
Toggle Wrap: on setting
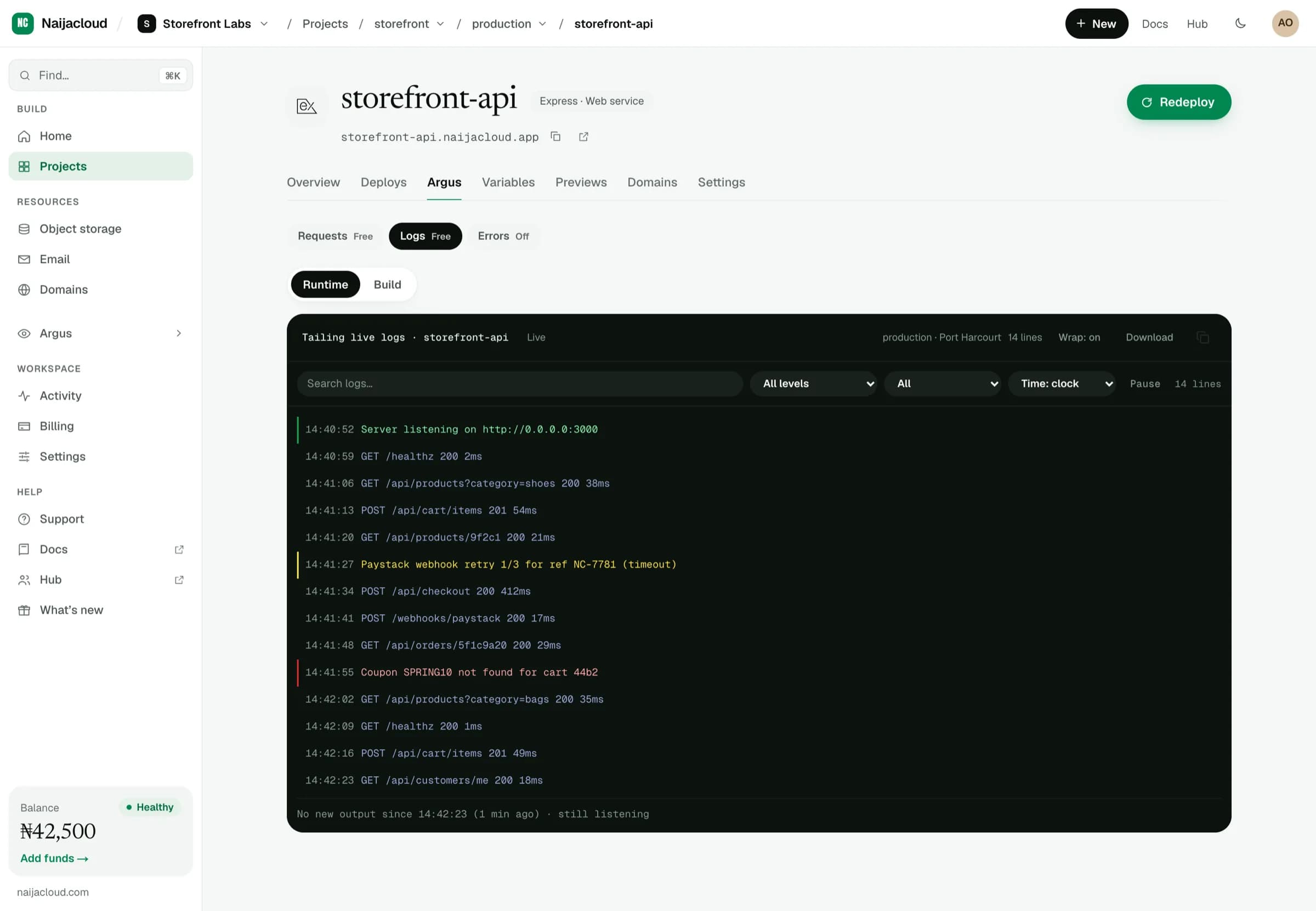(x=1079, y=337)
